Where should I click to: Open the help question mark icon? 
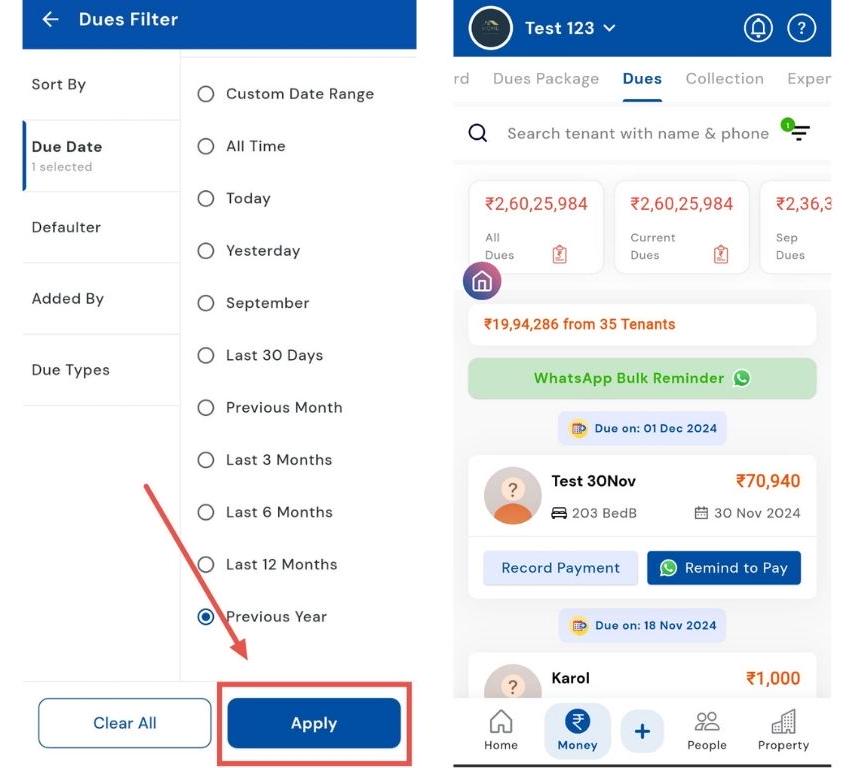(801, 28)
